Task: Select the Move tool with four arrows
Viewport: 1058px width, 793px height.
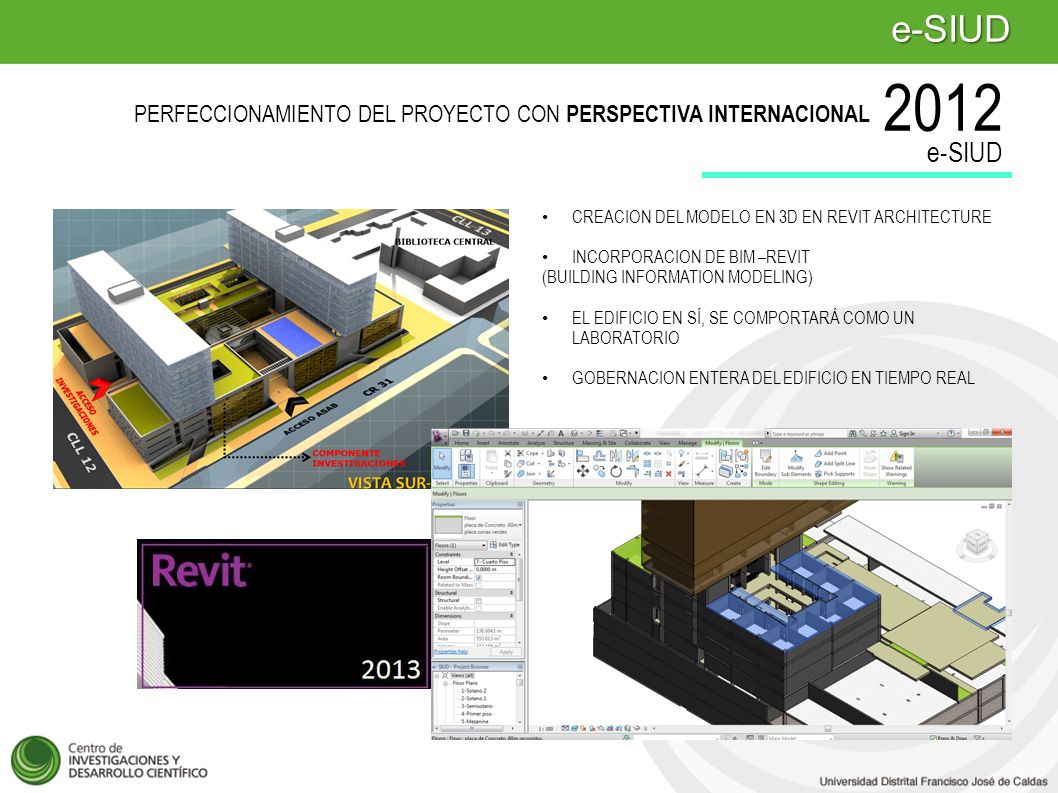Action: coord(583,470)
